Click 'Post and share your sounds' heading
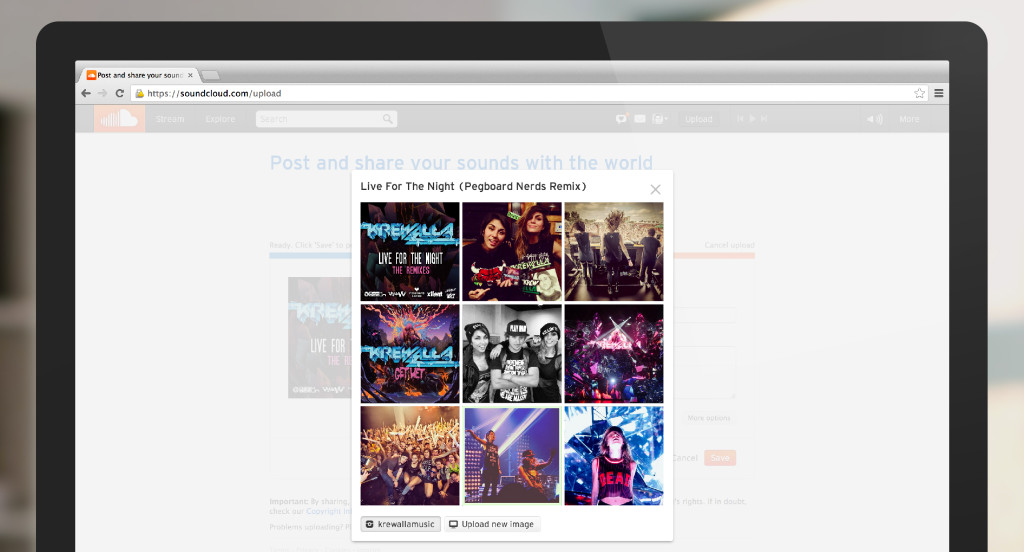1024x552 pixels. point(461,162)
